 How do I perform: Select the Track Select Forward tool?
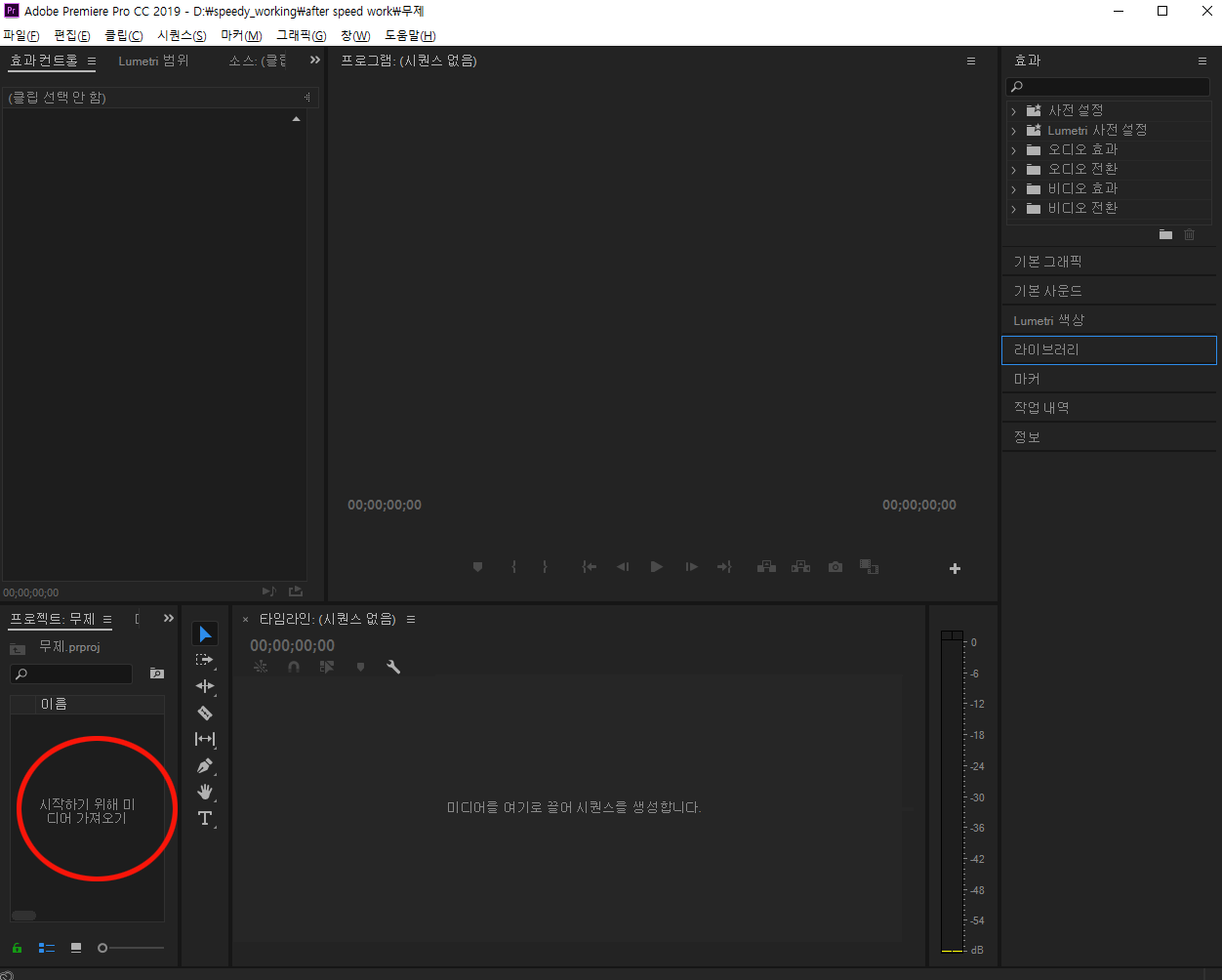[x=205, y=660]
